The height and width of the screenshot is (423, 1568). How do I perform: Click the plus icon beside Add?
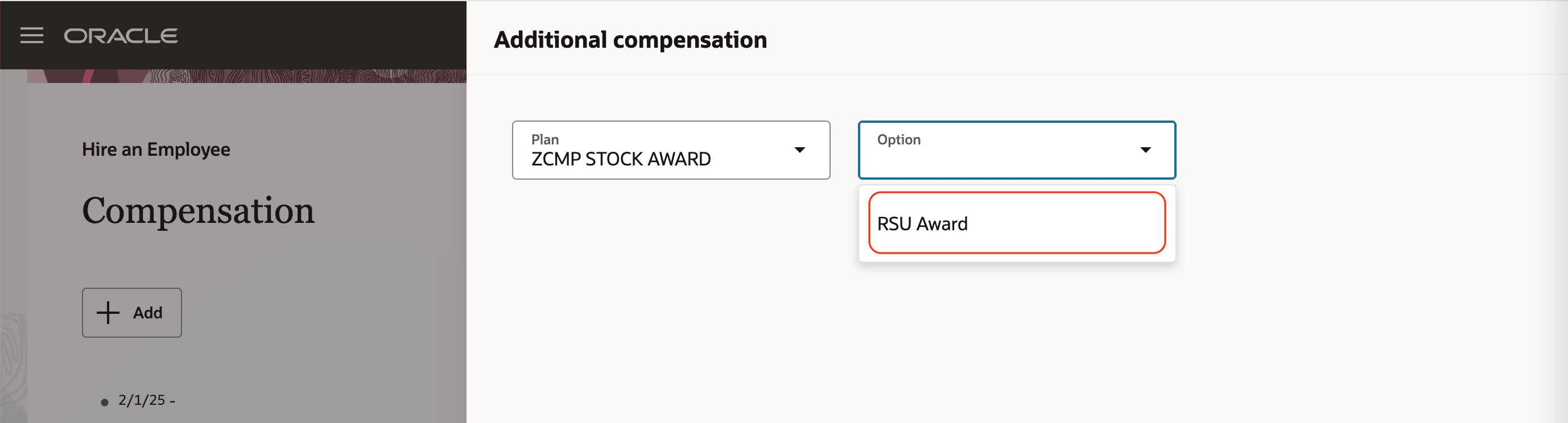tap(108, 313)
